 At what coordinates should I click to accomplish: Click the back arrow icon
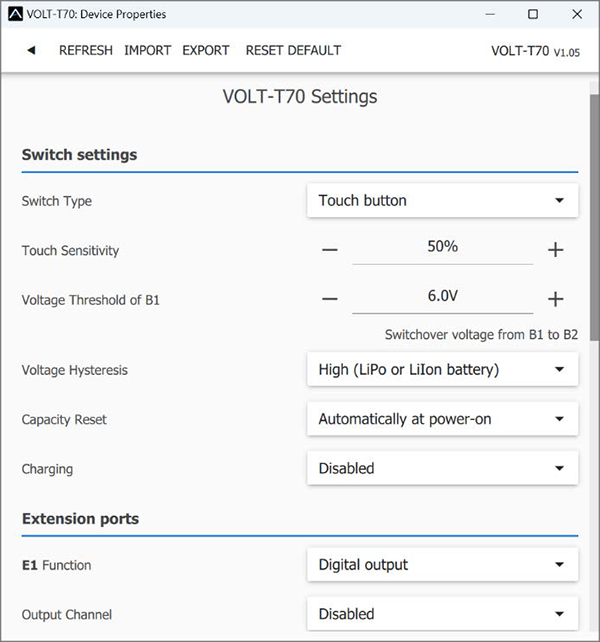point(31,50)
